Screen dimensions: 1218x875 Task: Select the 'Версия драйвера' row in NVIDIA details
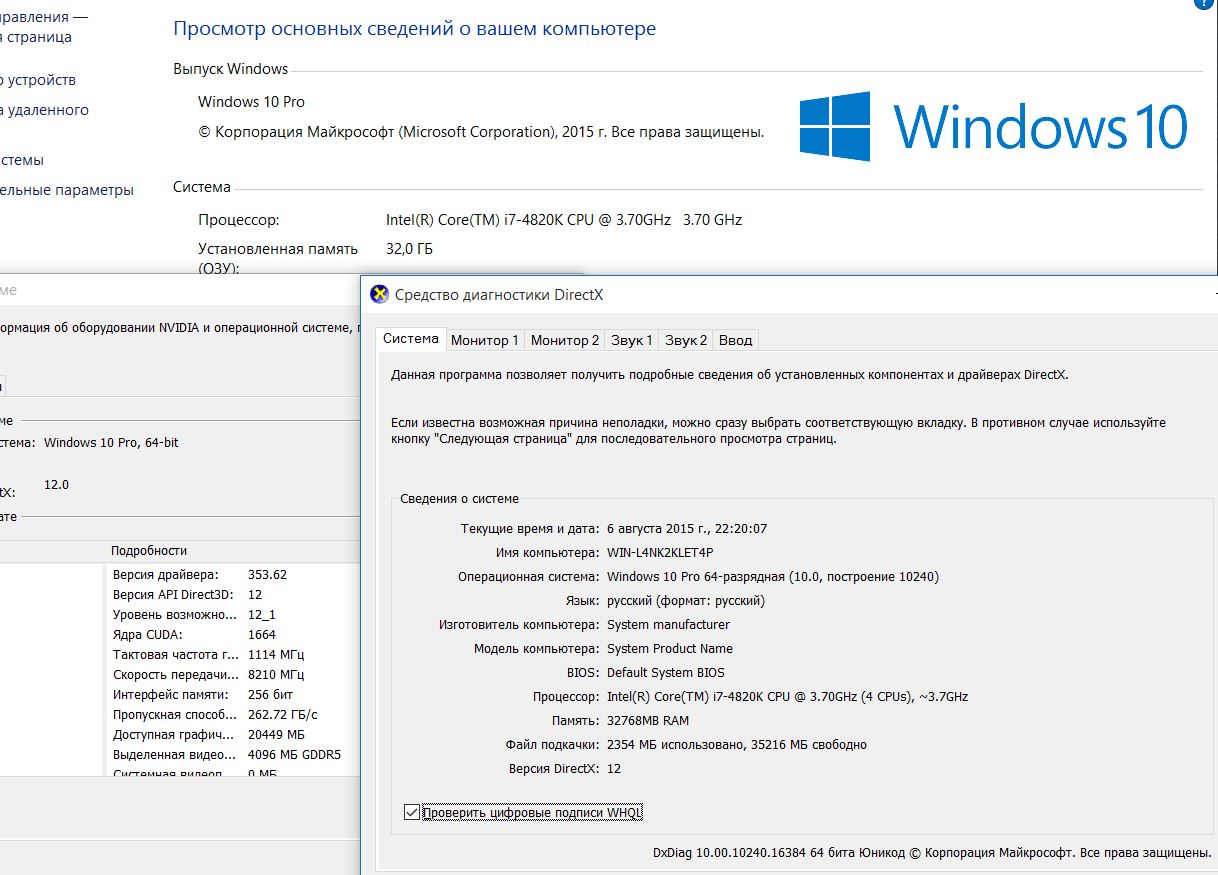pos(230,574)
